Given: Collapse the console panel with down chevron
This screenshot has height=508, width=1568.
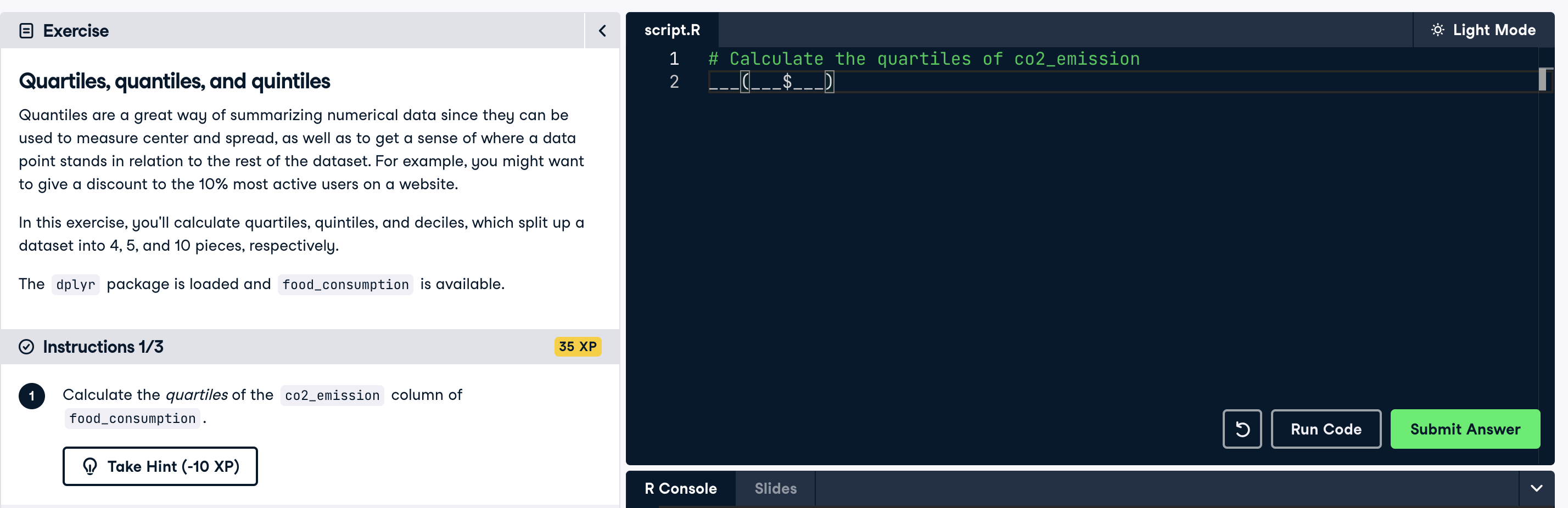Looking at the screenshot, I should click(x=1536, y=489).
